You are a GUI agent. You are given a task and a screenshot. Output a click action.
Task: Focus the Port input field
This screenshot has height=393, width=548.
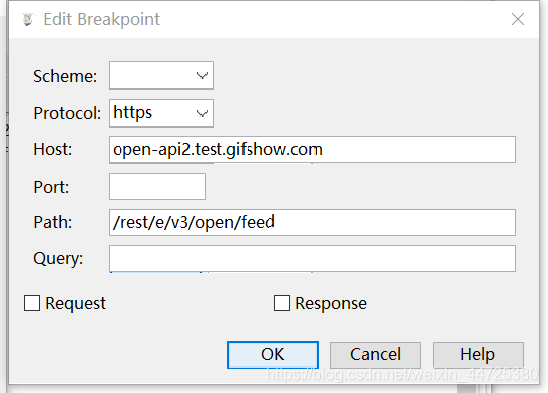157,186
